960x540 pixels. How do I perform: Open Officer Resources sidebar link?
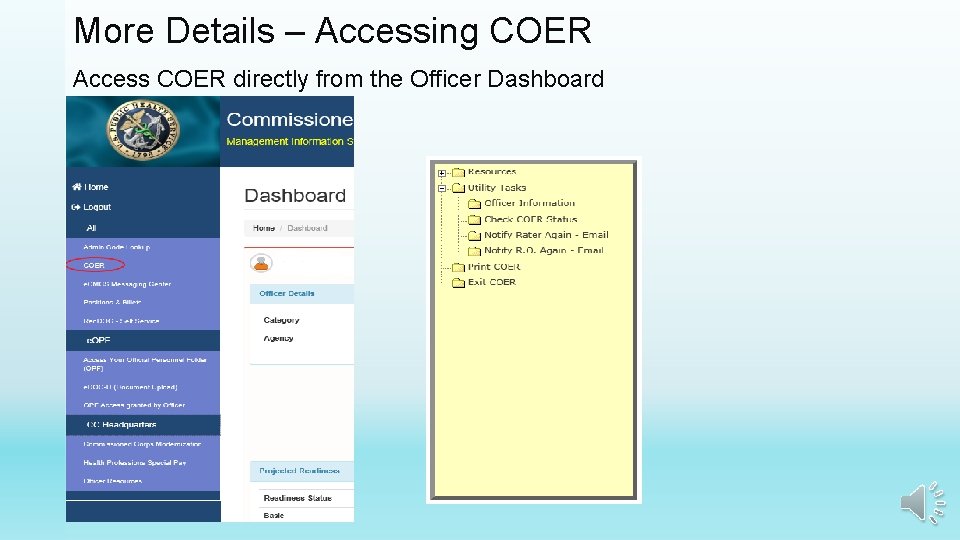click(113, 481)
